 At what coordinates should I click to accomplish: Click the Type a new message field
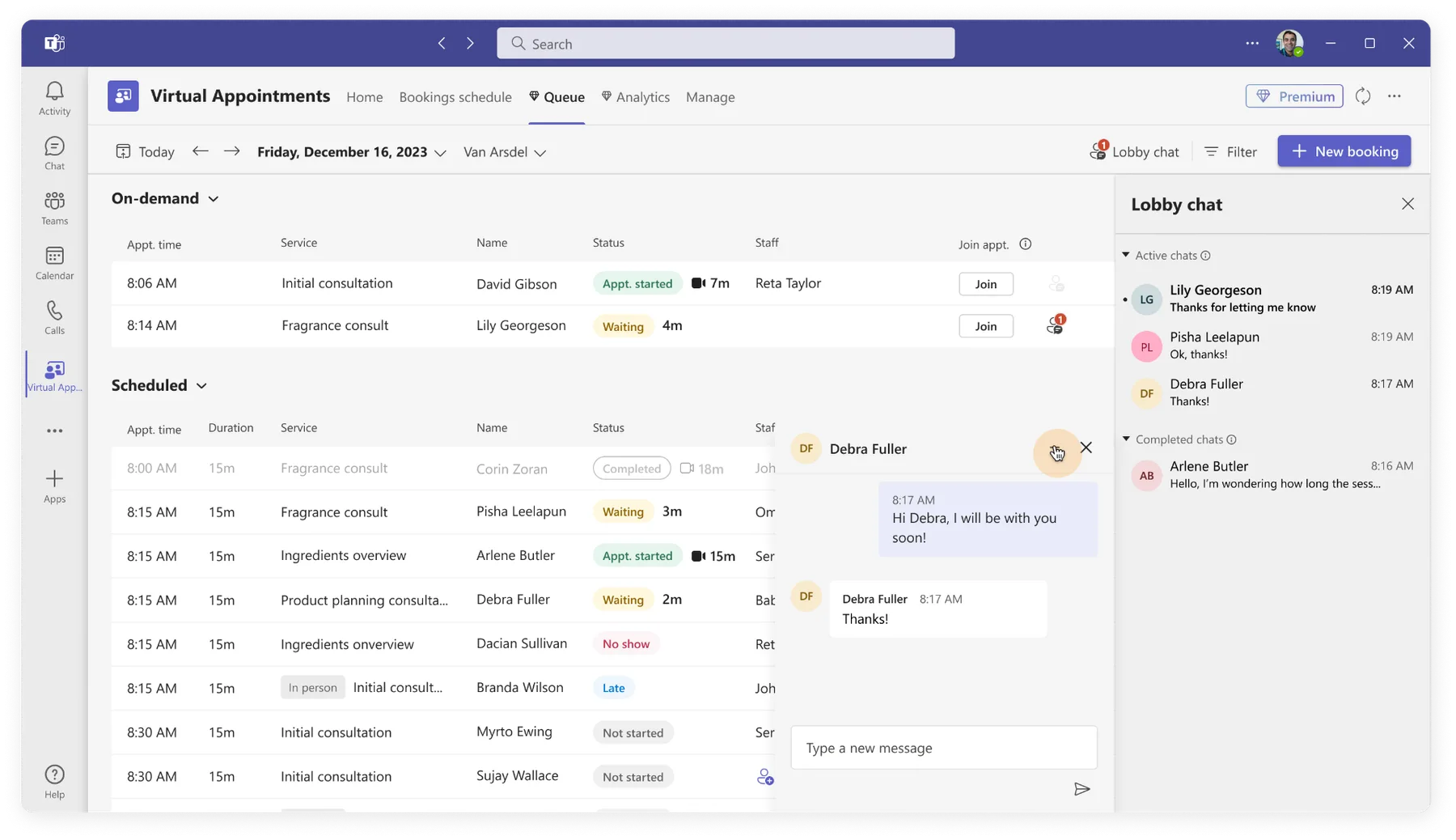944,748
